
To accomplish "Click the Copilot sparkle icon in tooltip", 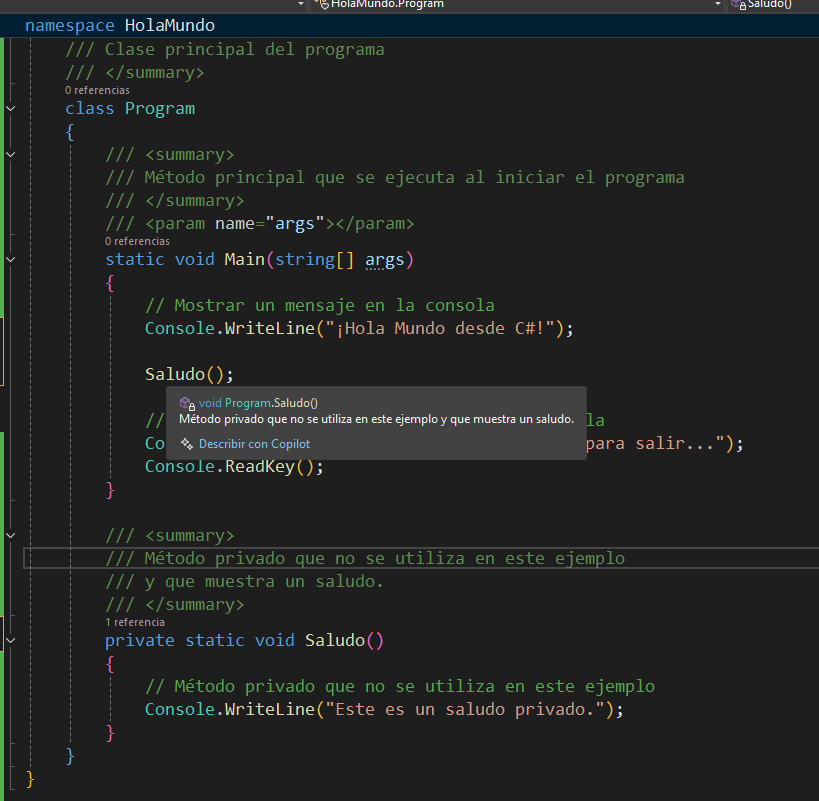I will click(x=186, y=444).
